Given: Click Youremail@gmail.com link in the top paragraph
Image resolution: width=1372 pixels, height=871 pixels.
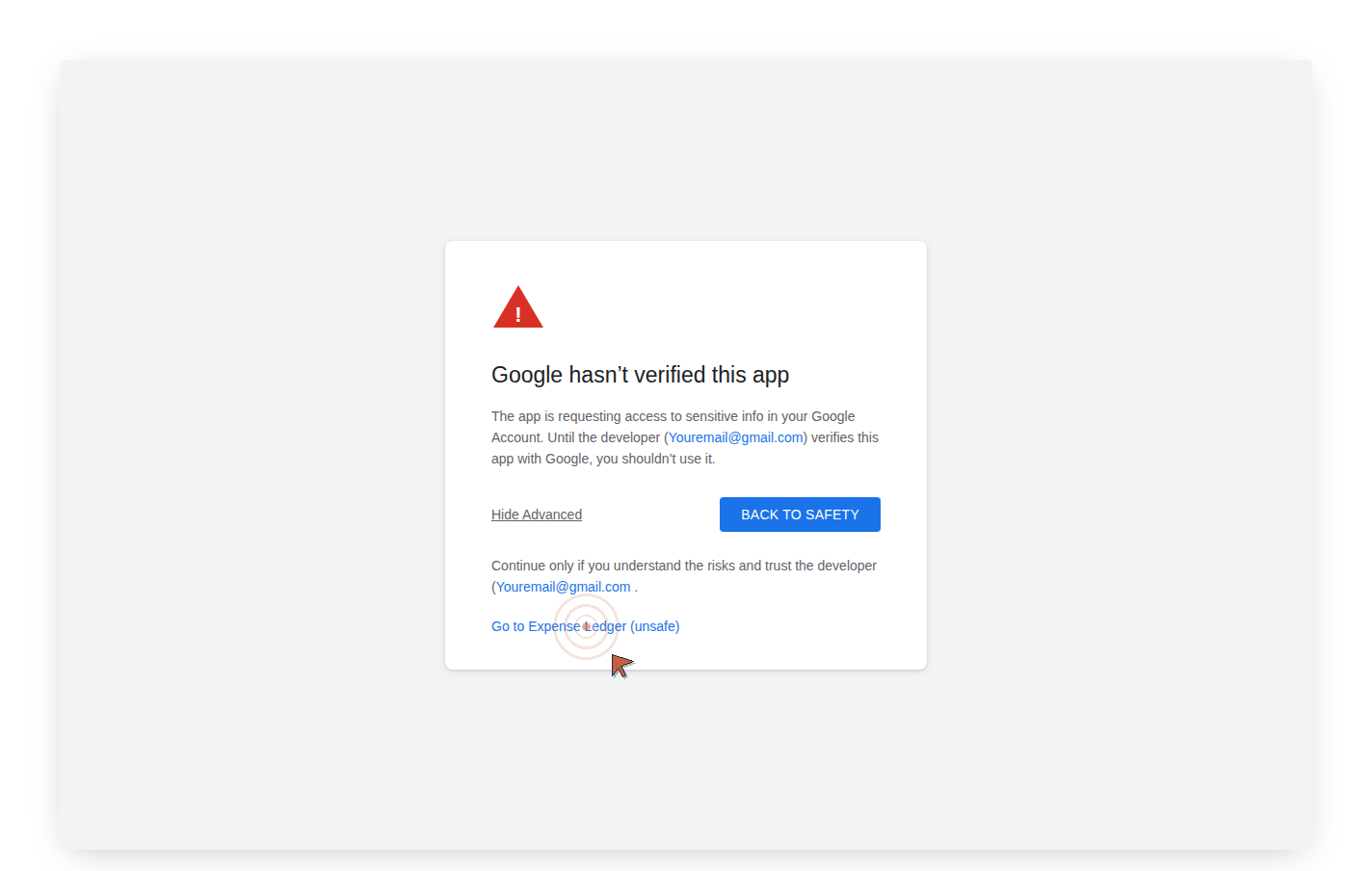Looking at the screenshot, I should click(736, 437).
